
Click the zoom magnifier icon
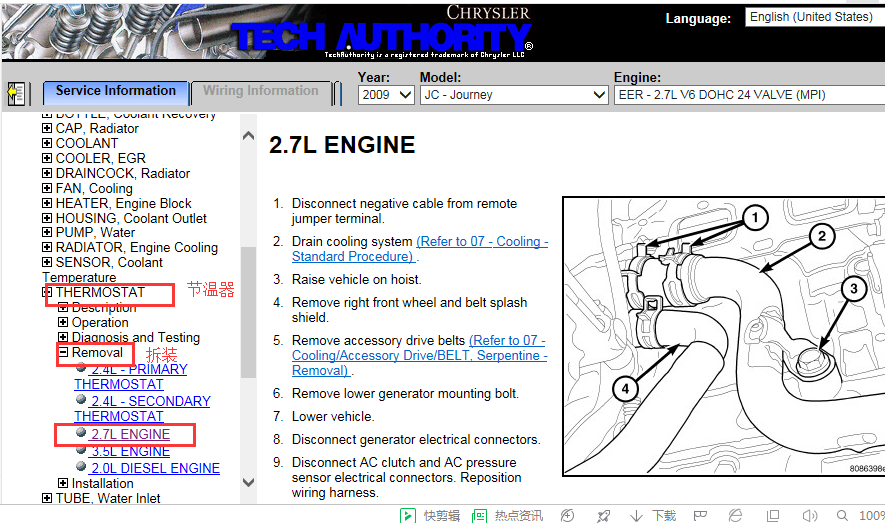pos(842,515)
